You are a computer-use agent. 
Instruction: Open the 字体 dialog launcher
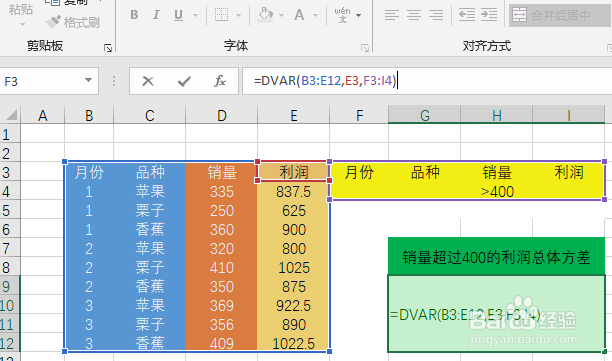[365, 48]
